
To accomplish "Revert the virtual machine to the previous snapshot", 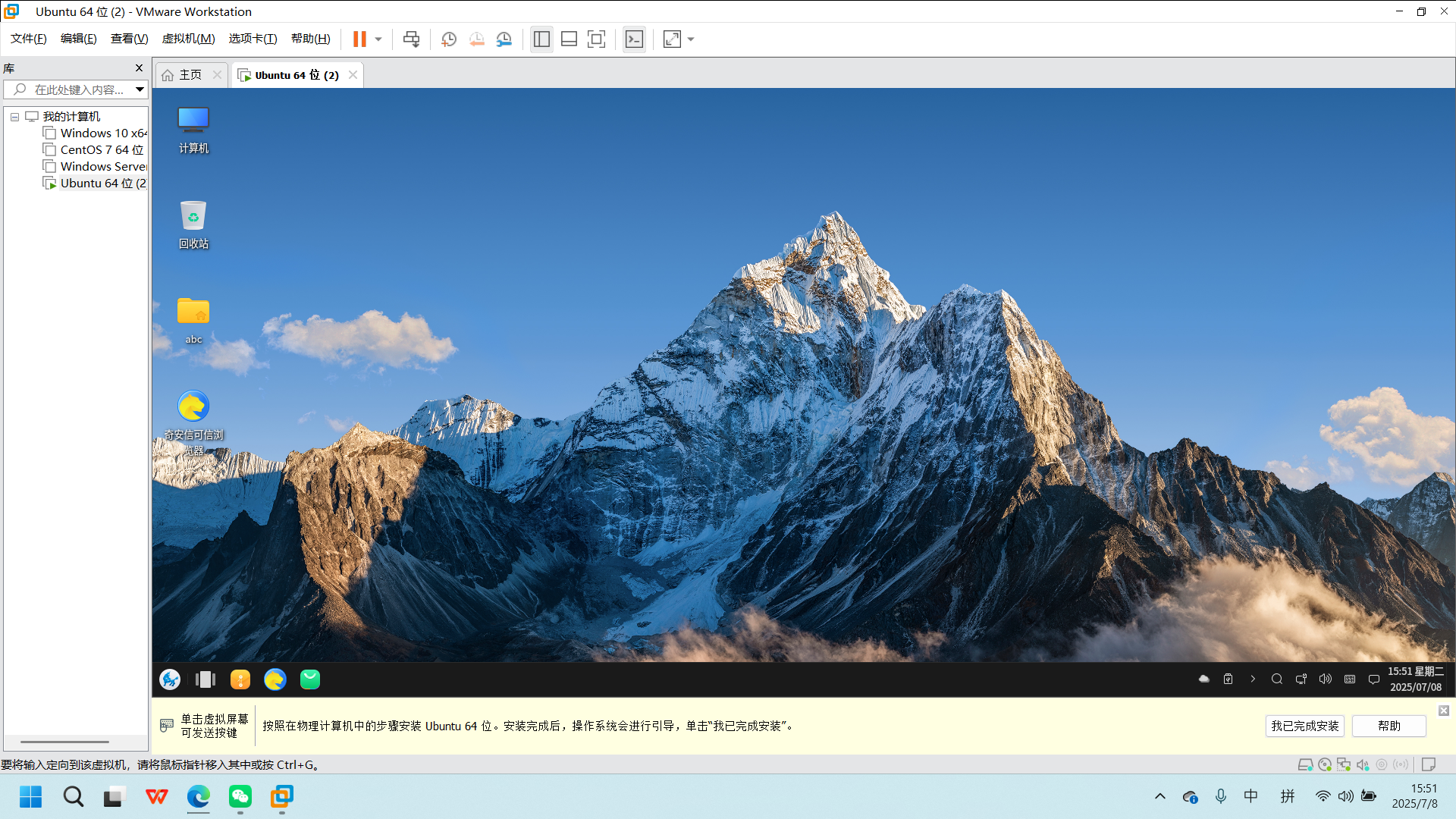I will tap(476, 39).
